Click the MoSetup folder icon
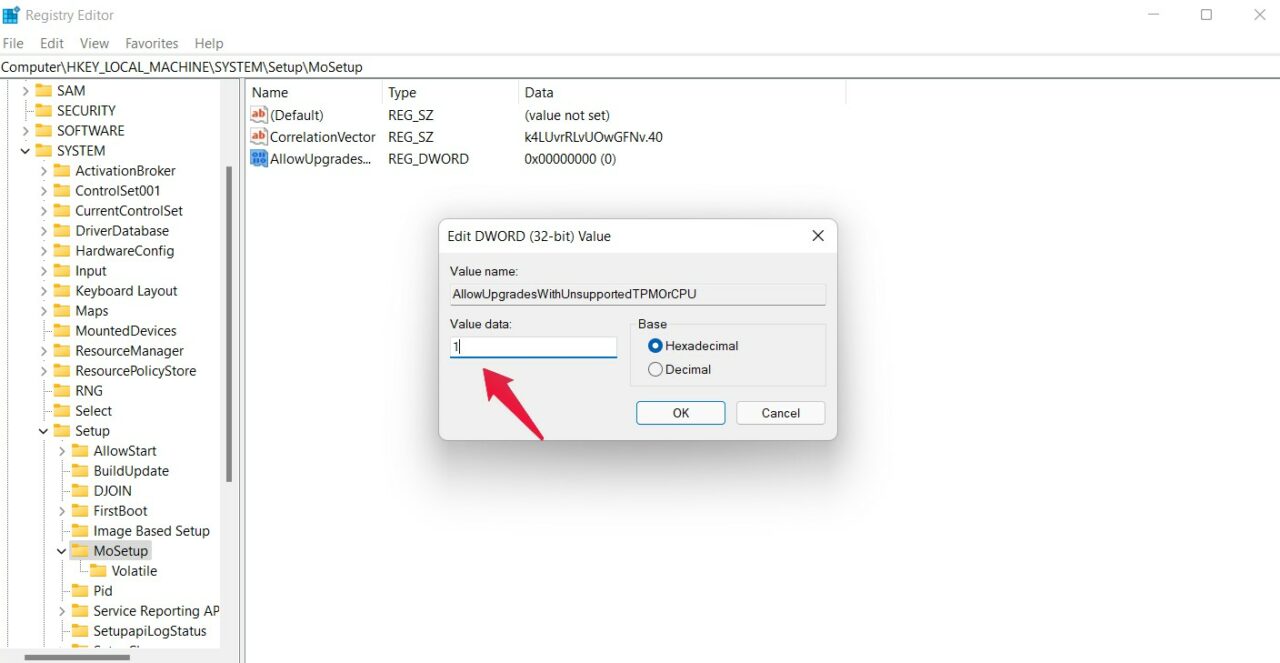 pos(80,550)
